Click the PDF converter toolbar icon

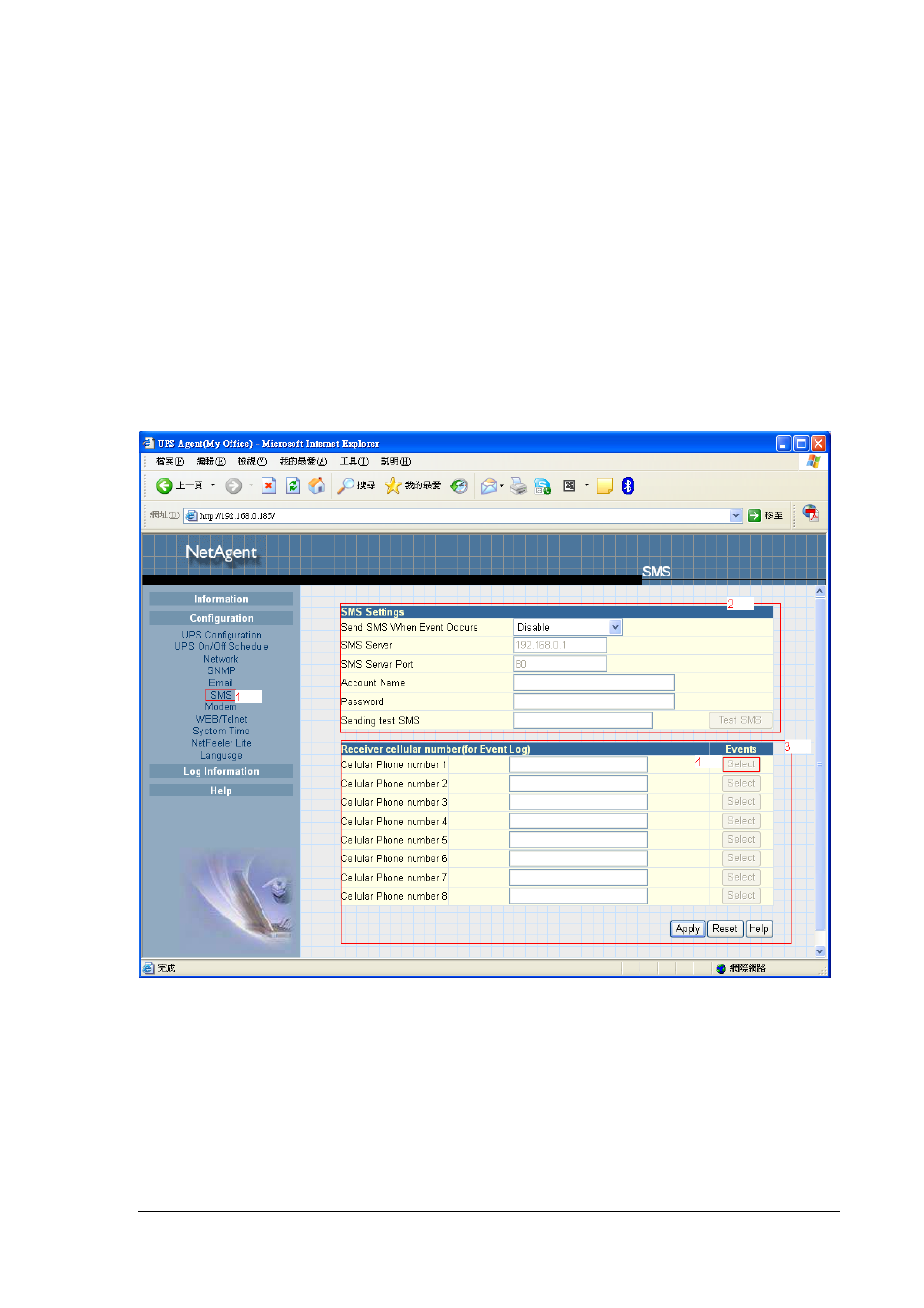811,514
